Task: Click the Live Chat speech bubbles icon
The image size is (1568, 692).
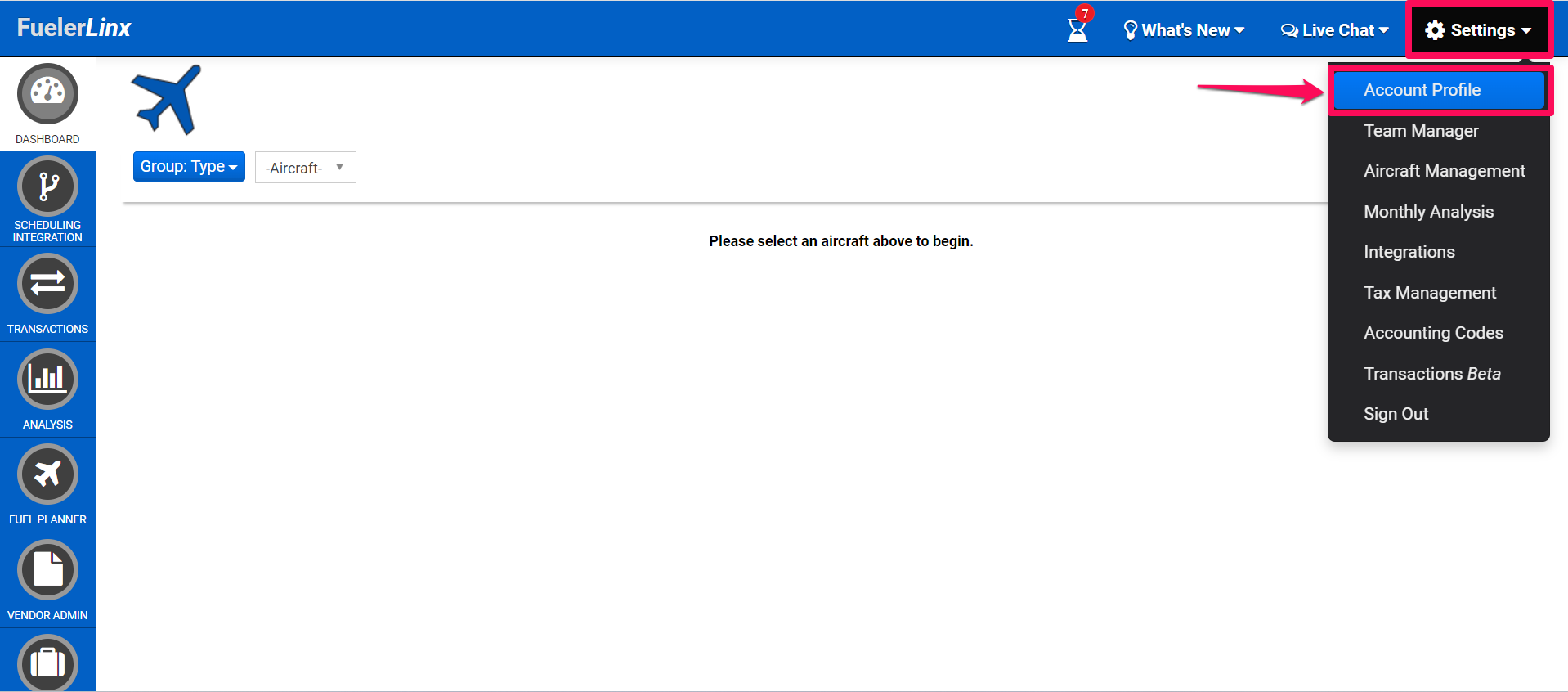Action: point(1289,31)
